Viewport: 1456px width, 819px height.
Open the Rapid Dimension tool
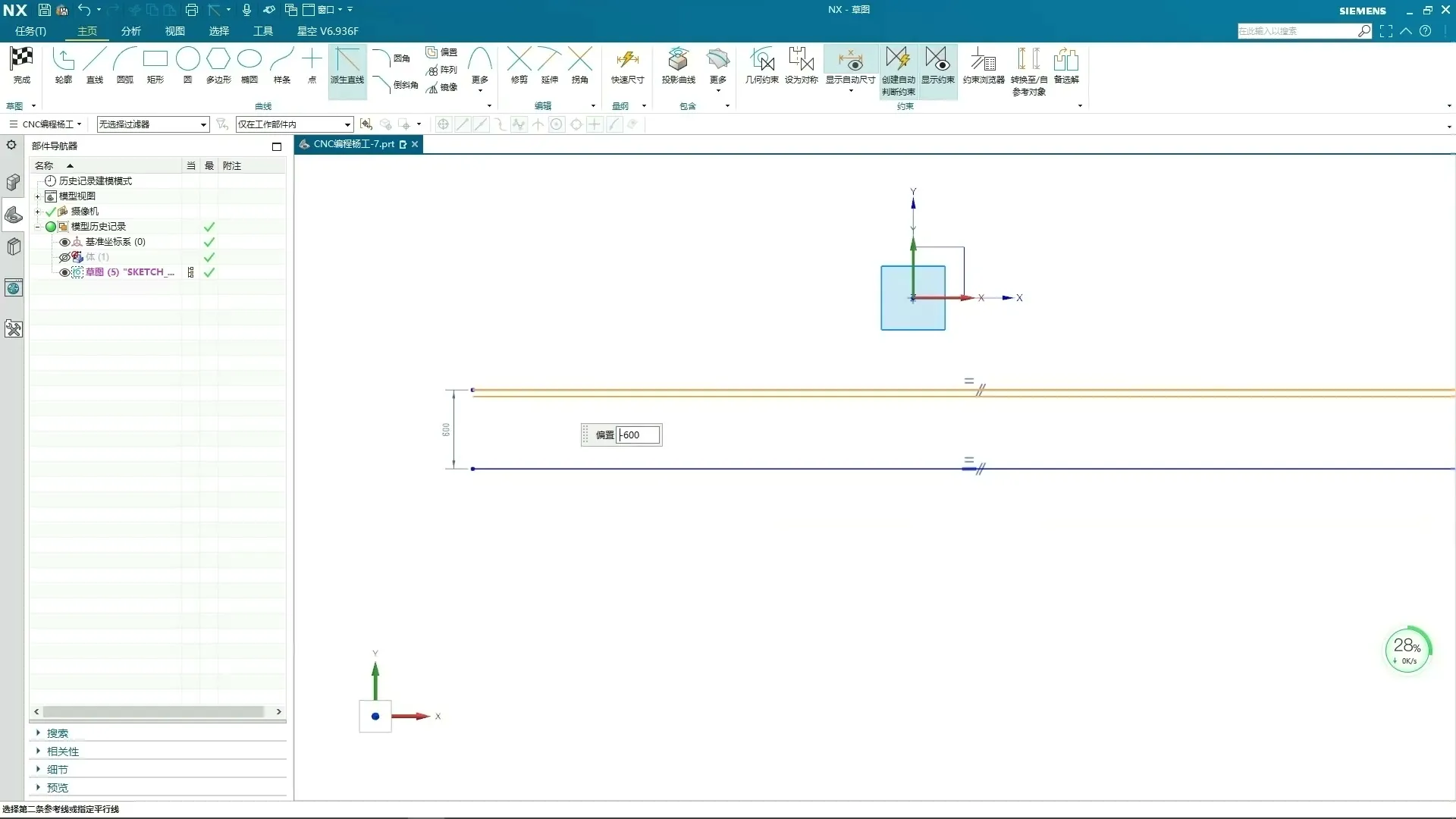click(x=627, y=60)
